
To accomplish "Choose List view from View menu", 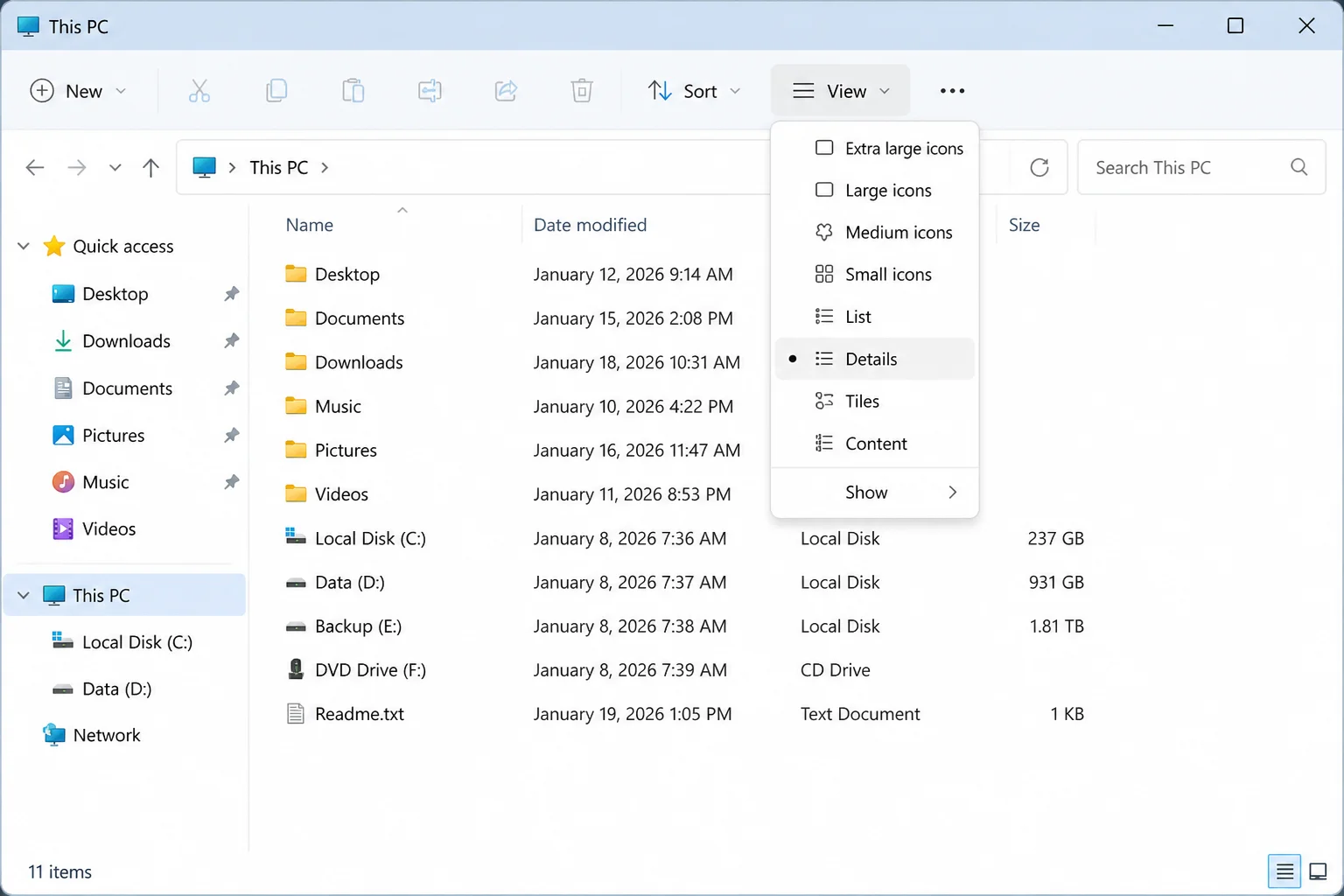I will pos(875,317).
